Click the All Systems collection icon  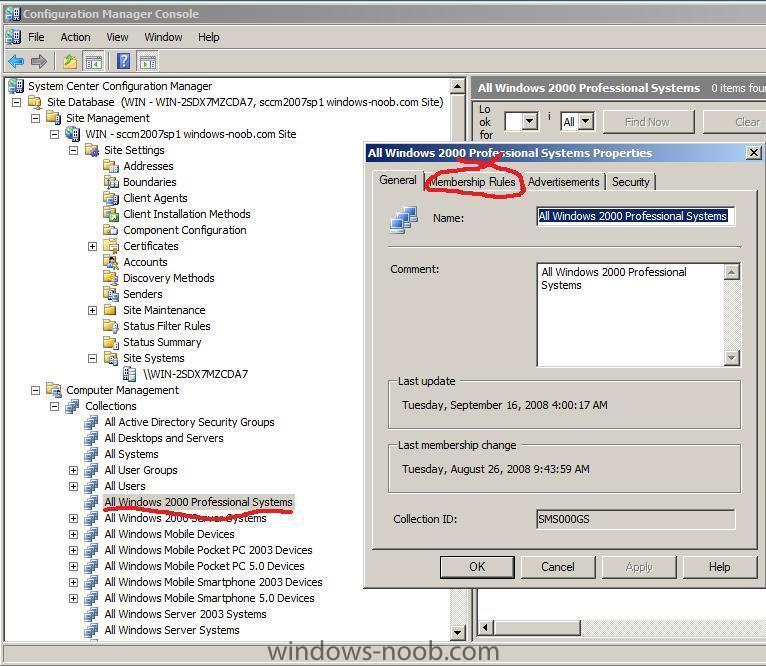pos(91,454)
